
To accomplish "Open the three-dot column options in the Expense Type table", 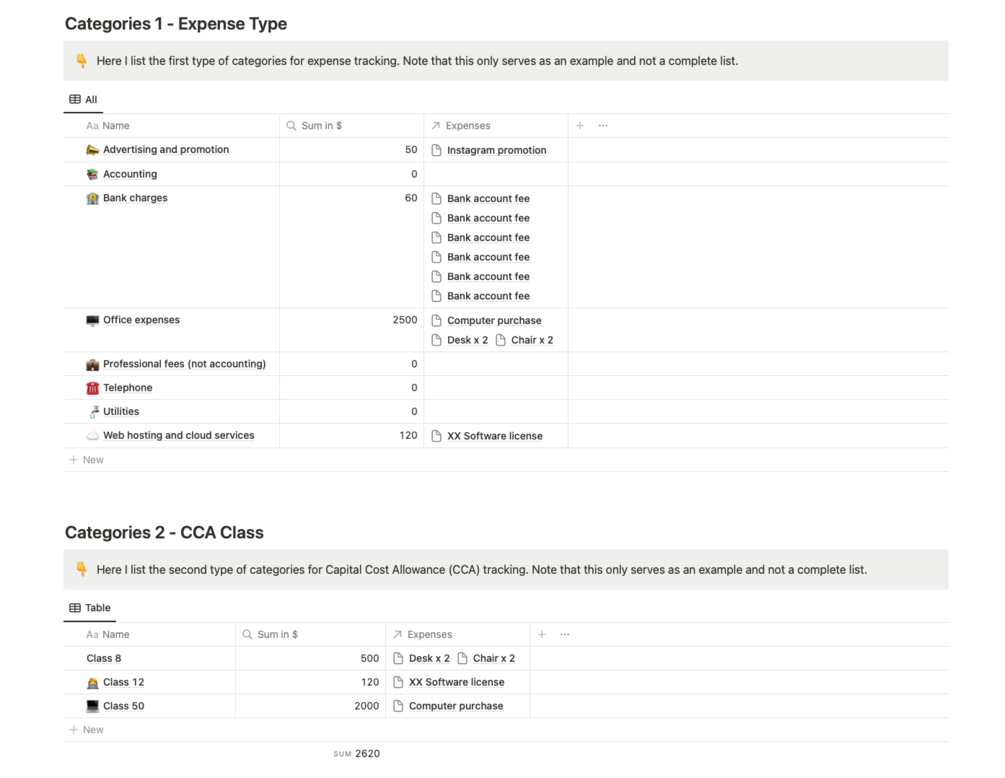I will 603,126.
